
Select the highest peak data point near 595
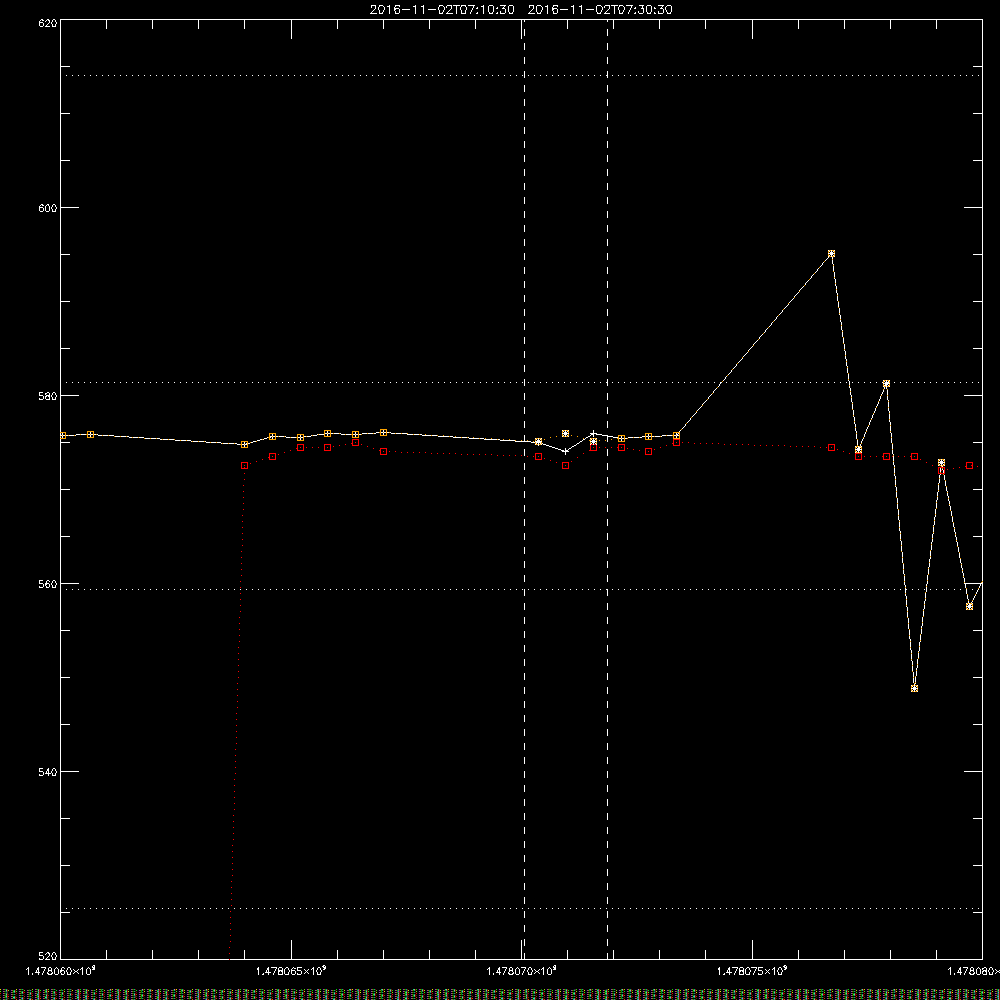click(831, 254)
